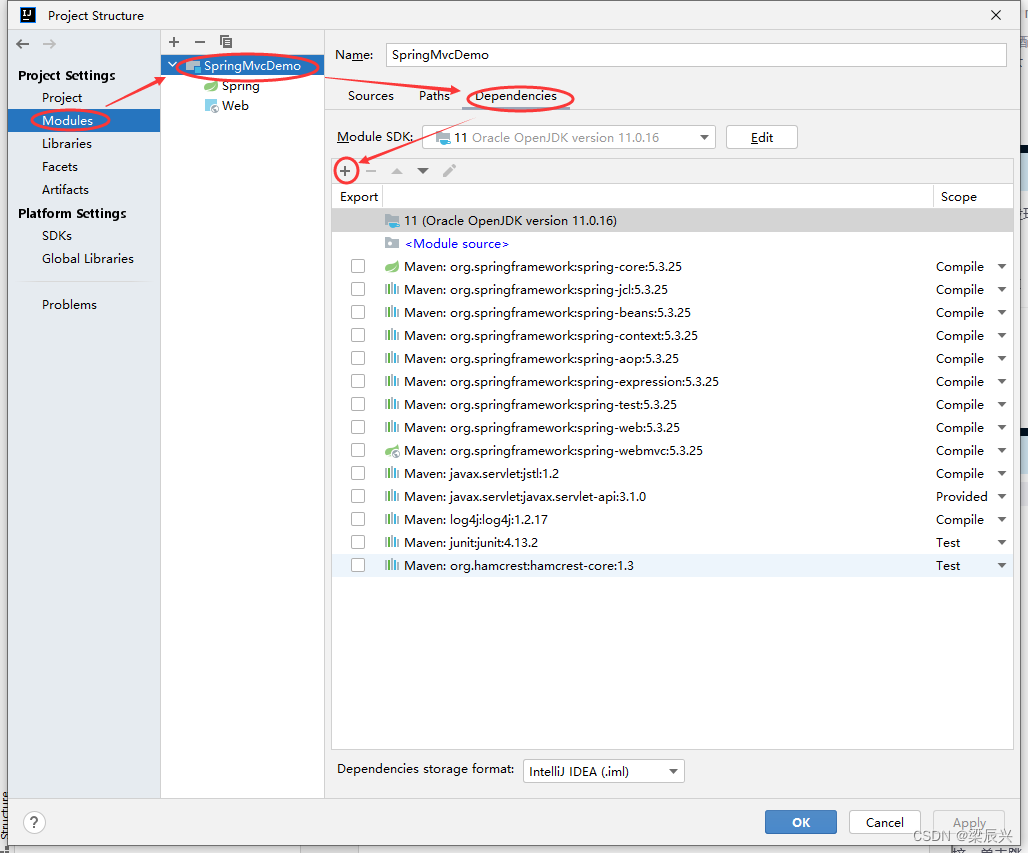Click the Module source folder icon
Screen dimensions: 1028x853
tap(391, 243)
